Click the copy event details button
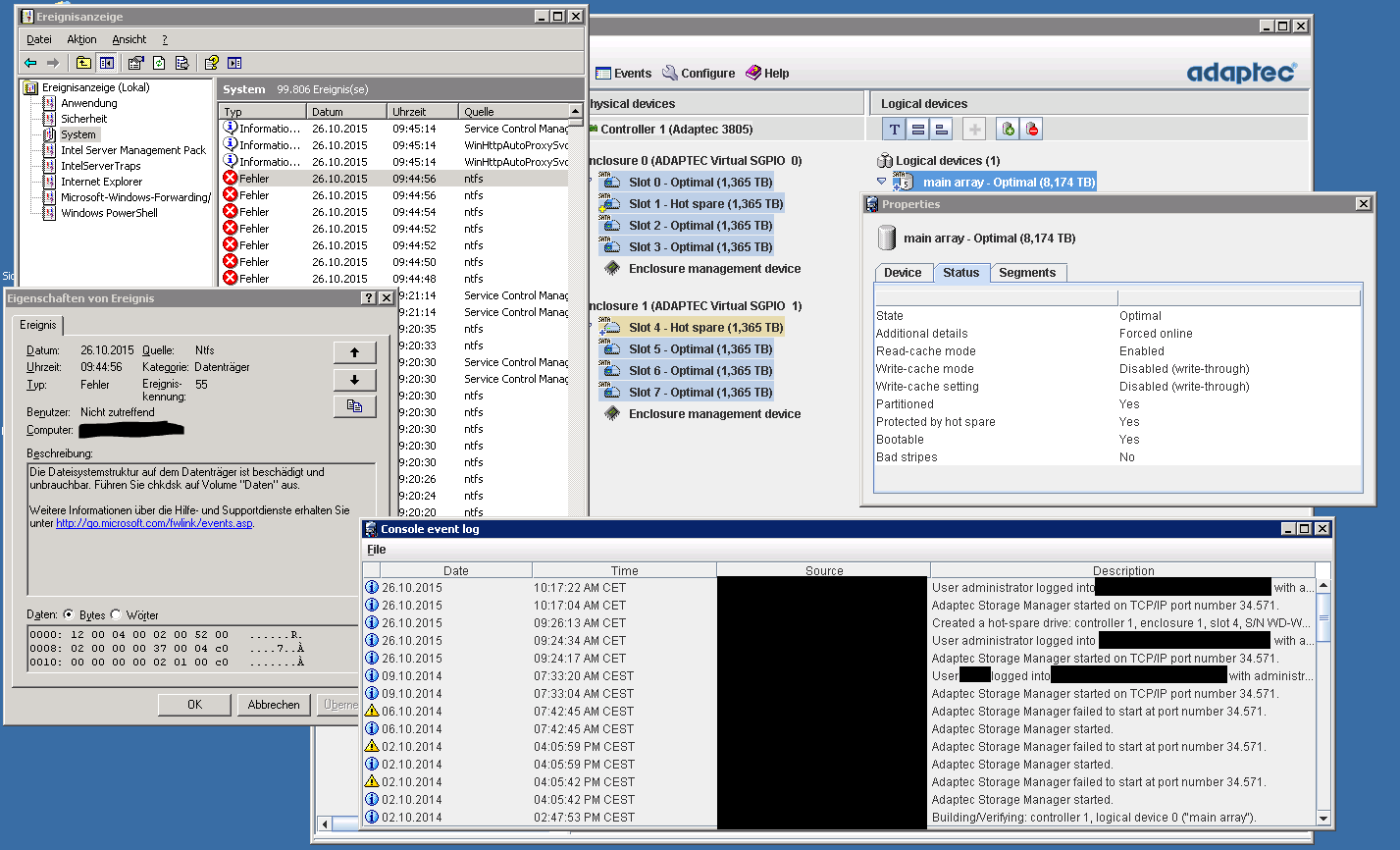The width and height of the screenshot is (1400, 850). coord(355,406)
